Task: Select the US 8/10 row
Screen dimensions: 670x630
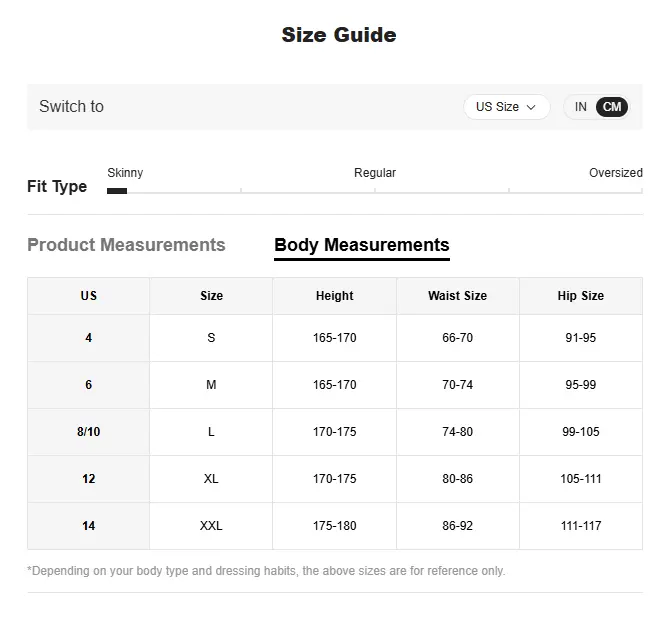Action: 89,432
